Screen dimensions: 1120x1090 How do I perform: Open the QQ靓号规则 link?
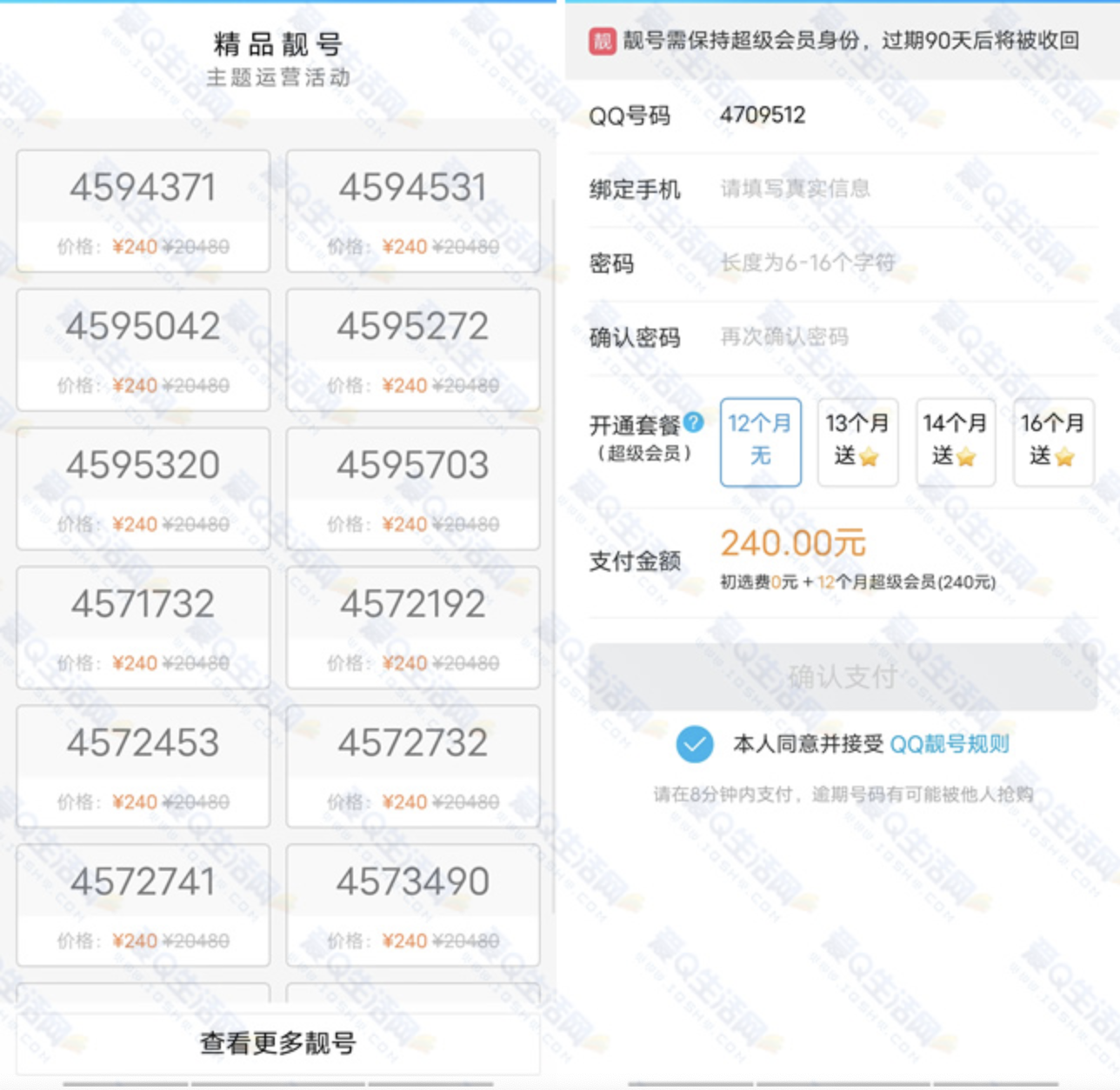click(950, 744)
